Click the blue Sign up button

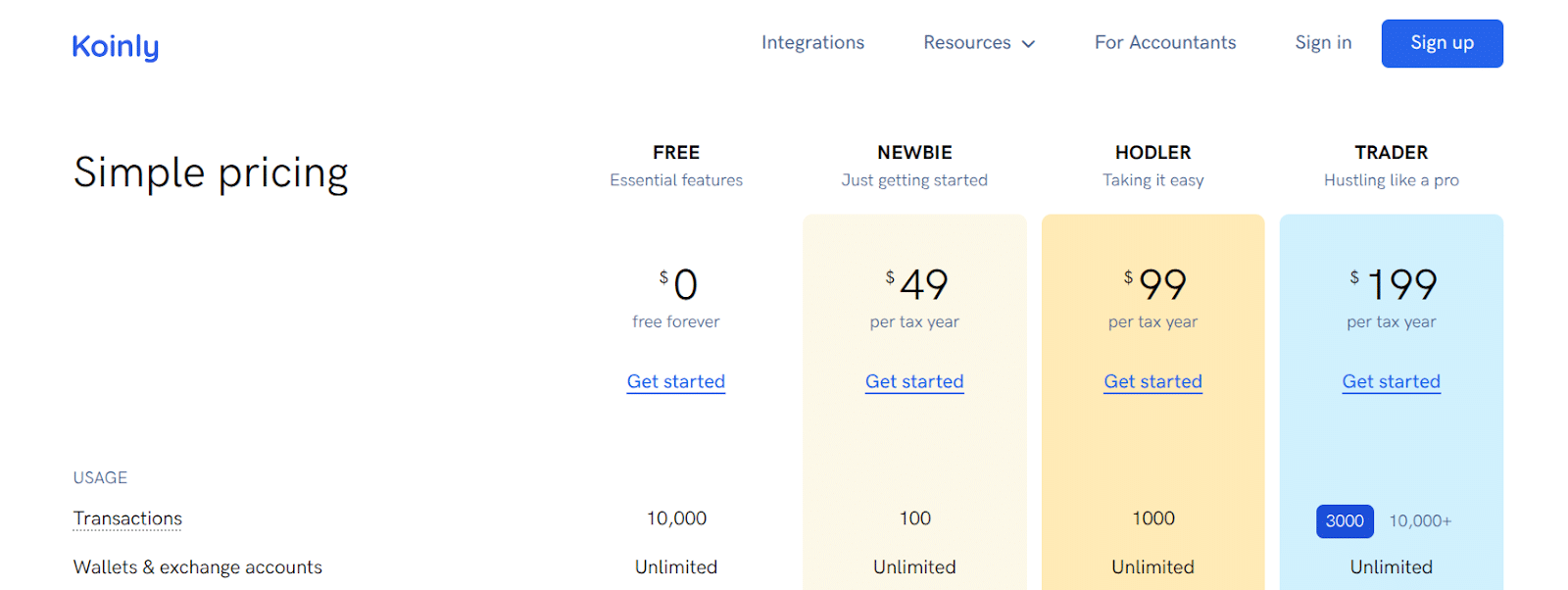click(x=1442, y=43)
